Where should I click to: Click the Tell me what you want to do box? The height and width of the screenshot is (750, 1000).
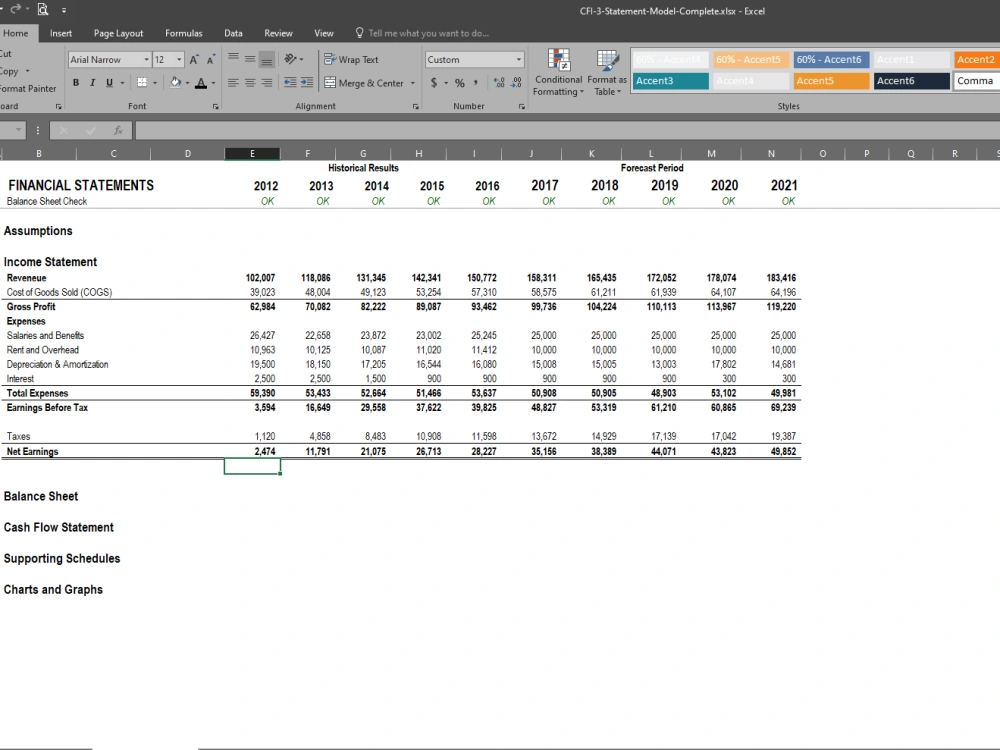click(x=423, y=32)
